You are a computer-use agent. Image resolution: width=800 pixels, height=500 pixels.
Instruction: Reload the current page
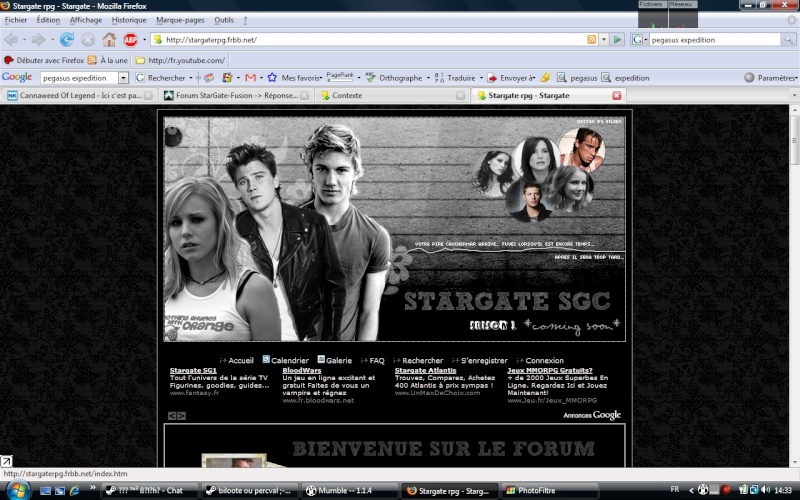pos(67,39)
